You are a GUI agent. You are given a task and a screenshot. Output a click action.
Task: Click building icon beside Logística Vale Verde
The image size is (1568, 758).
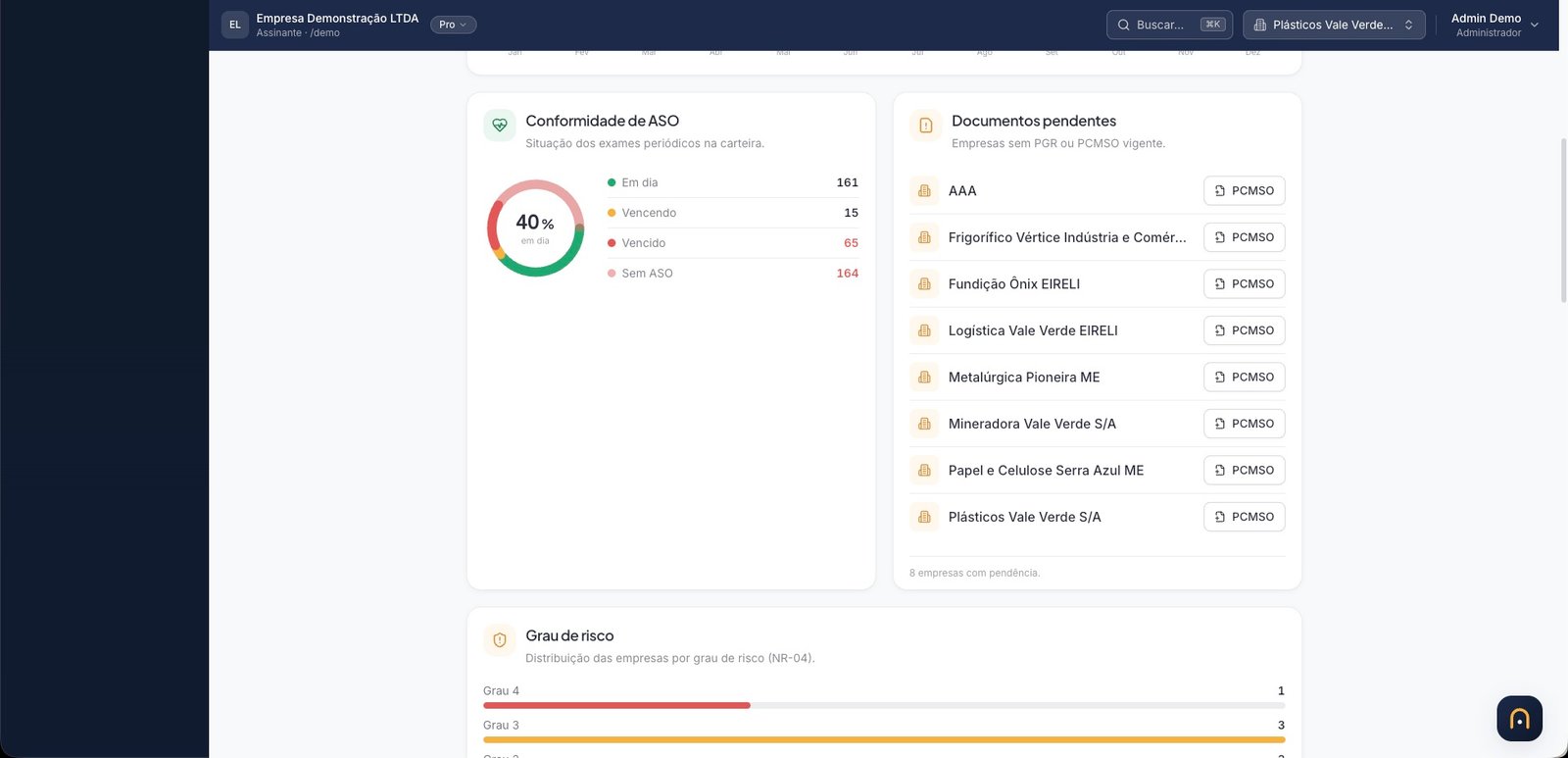[x=924, y=330]
